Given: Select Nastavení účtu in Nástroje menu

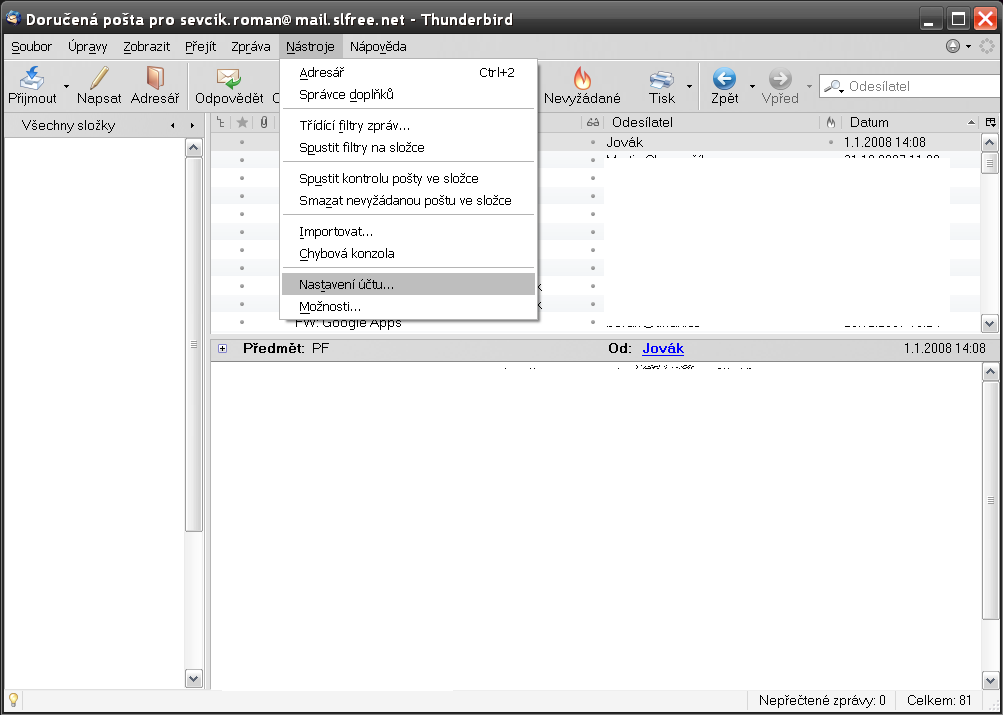Looking at the screenshot, I should 346,285.
